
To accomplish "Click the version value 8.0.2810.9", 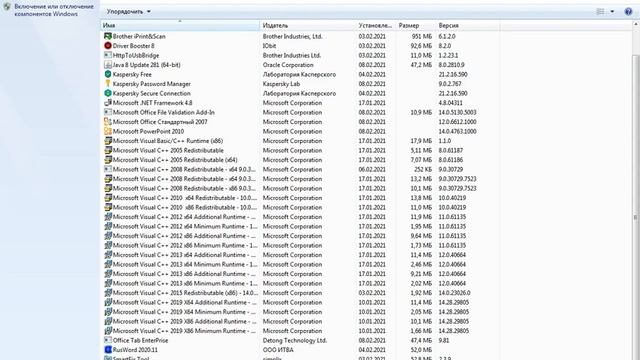I will pos(451,64).
